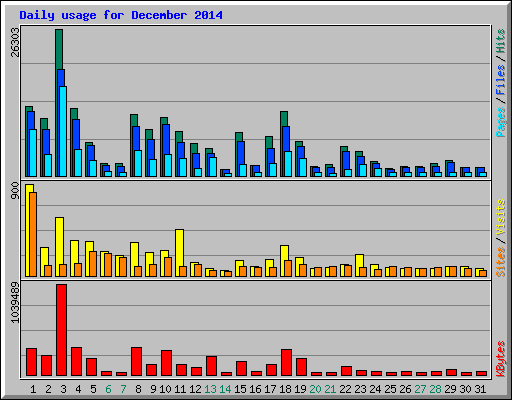
Task: Click the blue files bar for day 8
Action: click(135, 138)
